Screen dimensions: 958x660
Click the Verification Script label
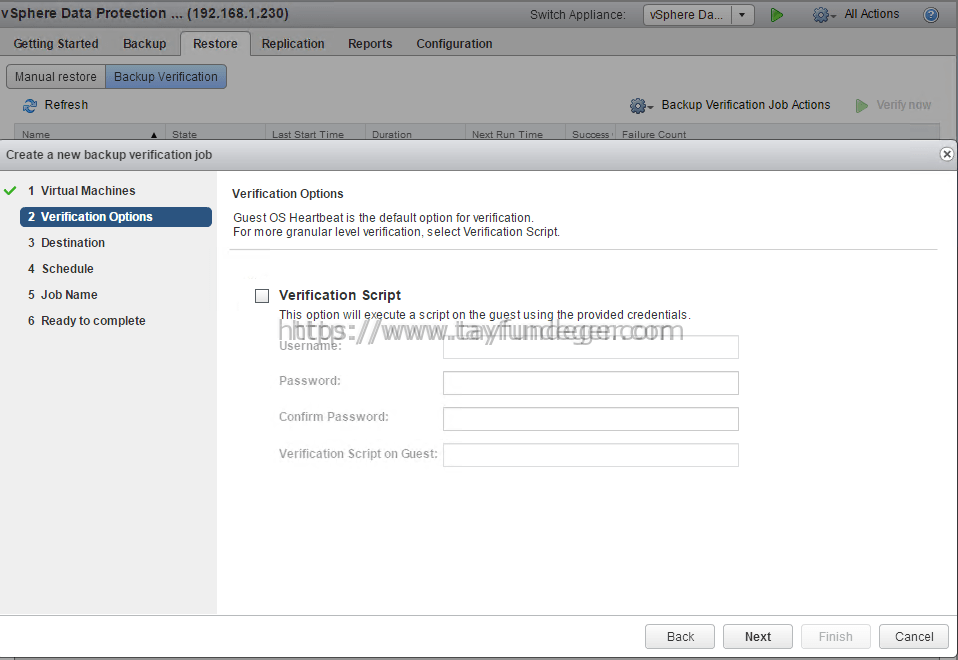click(340, 295)
